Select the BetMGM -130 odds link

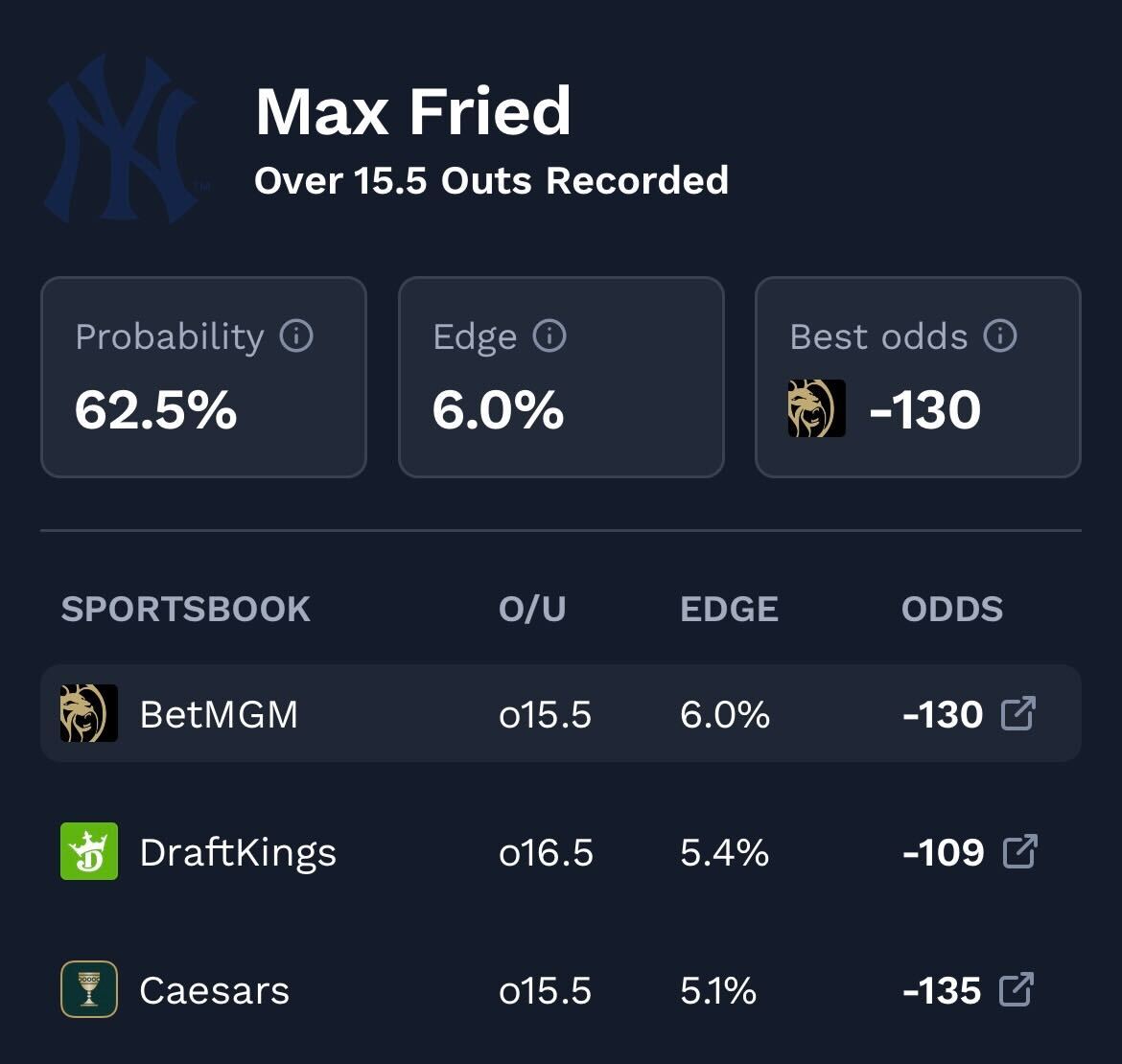coord(943,715)
